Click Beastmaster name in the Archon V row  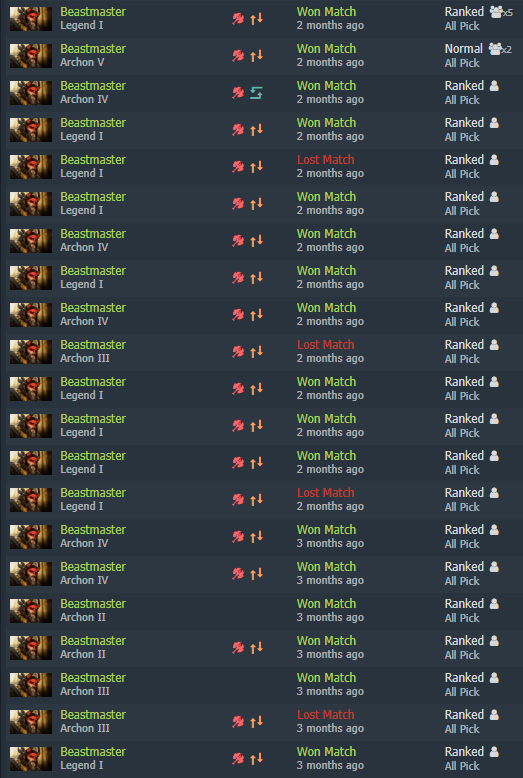pyautogui.click(x=93, y=49)
